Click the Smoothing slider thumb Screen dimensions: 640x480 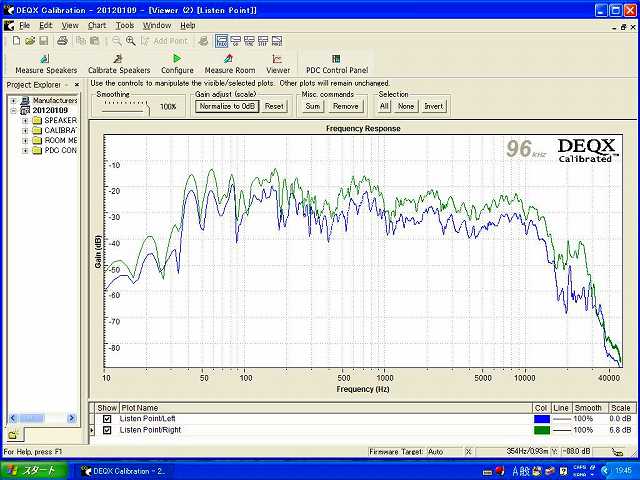coord(147,109)
